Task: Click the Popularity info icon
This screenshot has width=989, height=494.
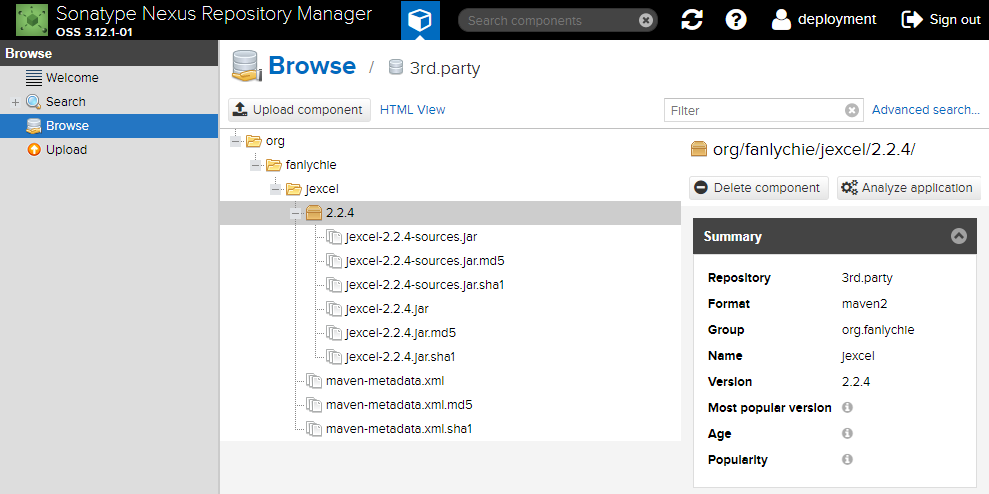Action: point(848,459)
